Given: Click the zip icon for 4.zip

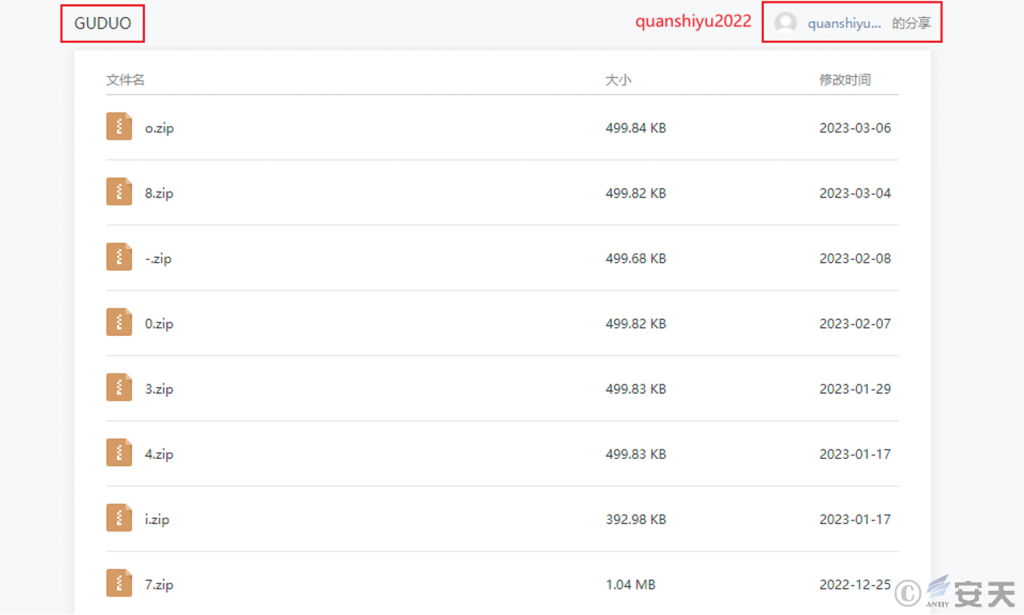Looking at the screenshot, I should click(x=119, y=453).
